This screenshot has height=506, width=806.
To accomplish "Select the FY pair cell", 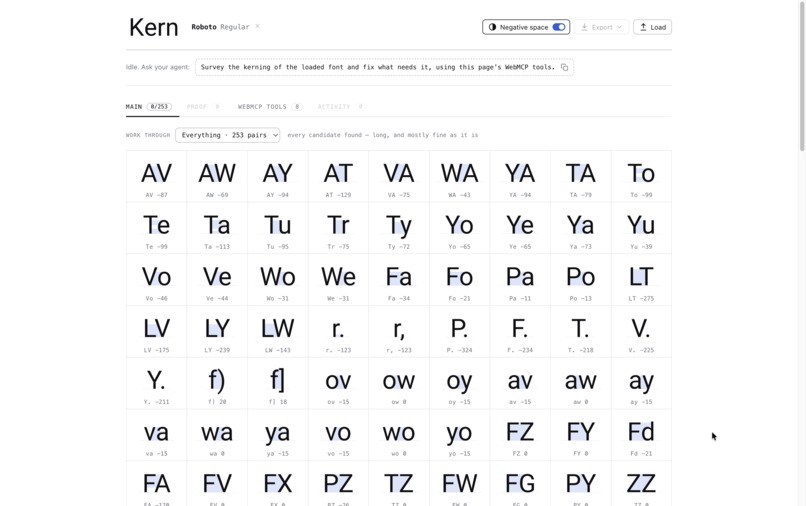I will pyautogui.click(x=581, y=436).
